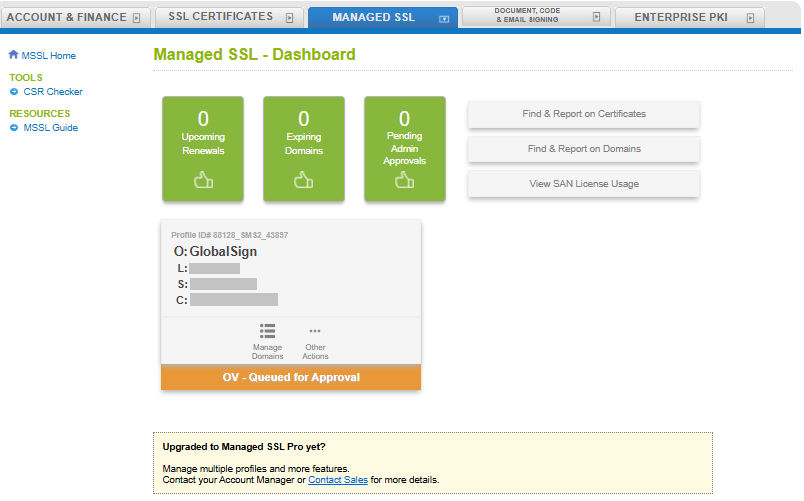
Task: Expand the SSL Certificates arrow icon
Action: [289, 18]
